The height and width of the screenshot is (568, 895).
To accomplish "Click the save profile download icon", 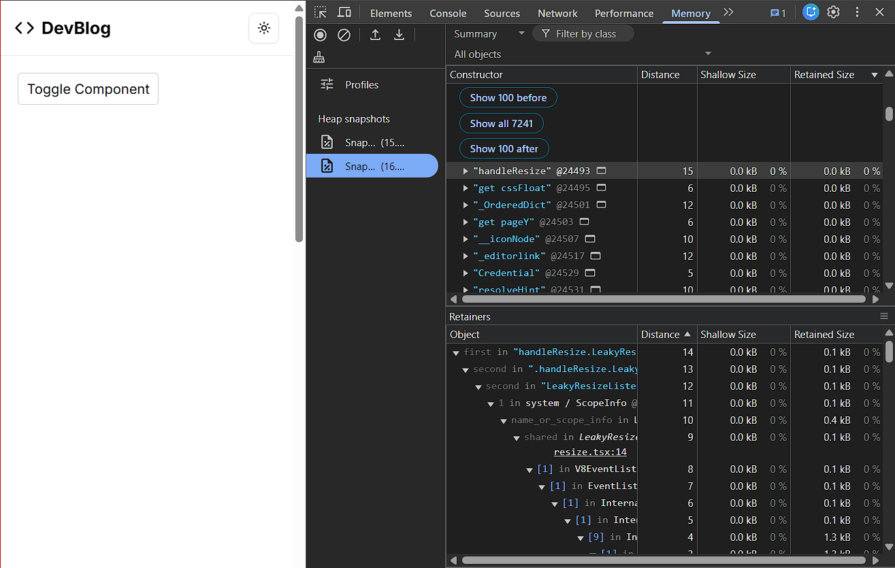I will coord(399,34).
